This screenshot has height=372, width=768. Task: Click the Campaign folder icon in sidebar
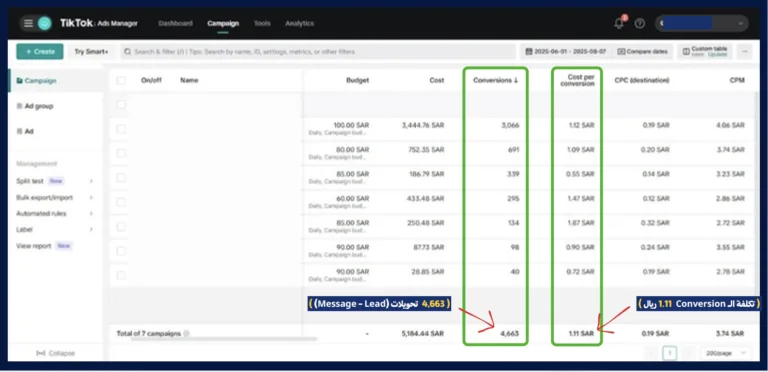point(20,81)
